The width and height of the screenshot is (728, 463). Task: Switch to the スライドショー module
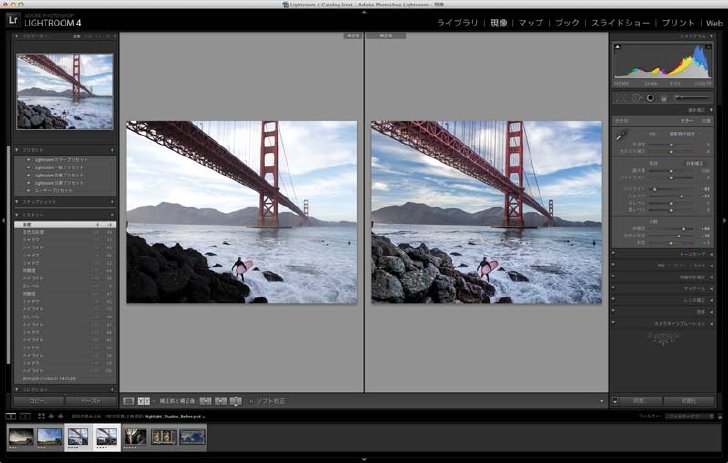[619, 23]
